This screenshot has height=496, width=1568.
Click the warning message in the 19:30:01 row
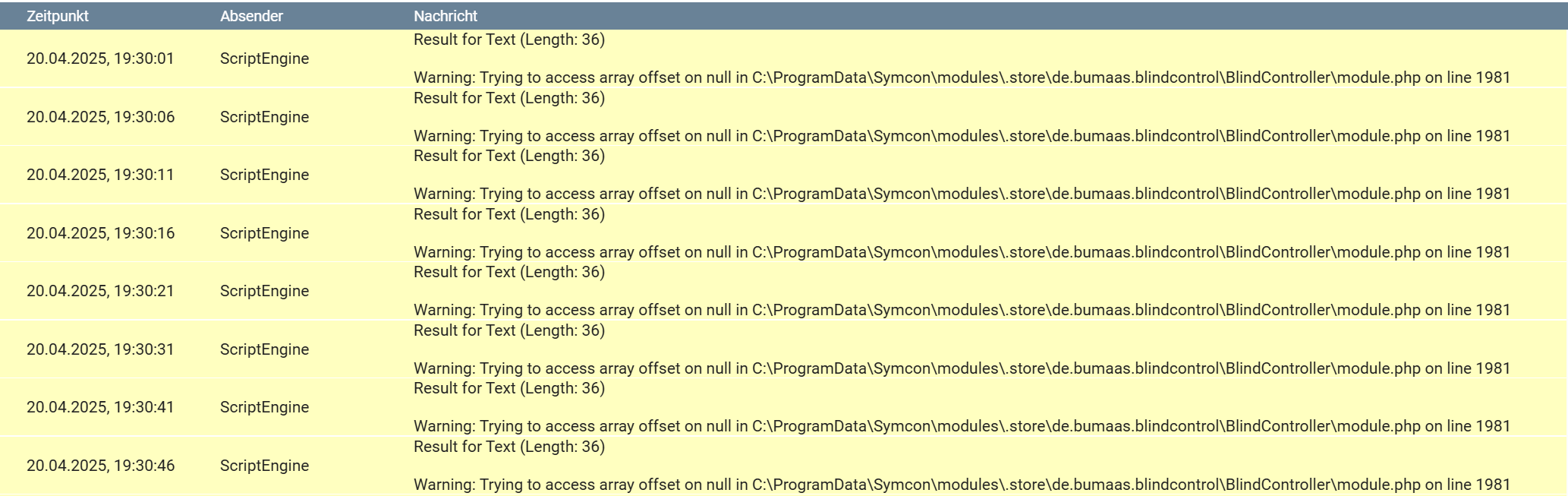[x=962, y=77]
